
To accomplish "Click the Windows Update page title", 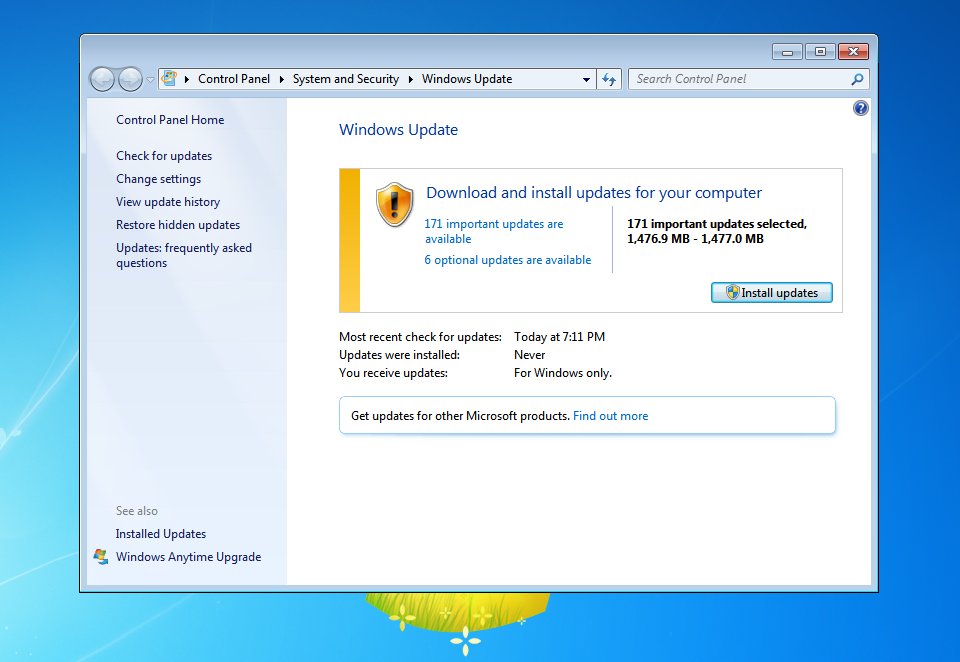I will tap(399, 130).
